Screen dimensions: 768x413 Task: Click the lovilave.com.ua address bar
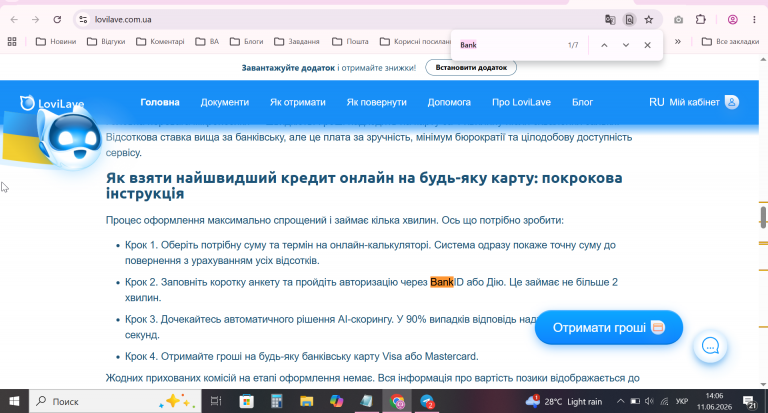click(343, 20)
